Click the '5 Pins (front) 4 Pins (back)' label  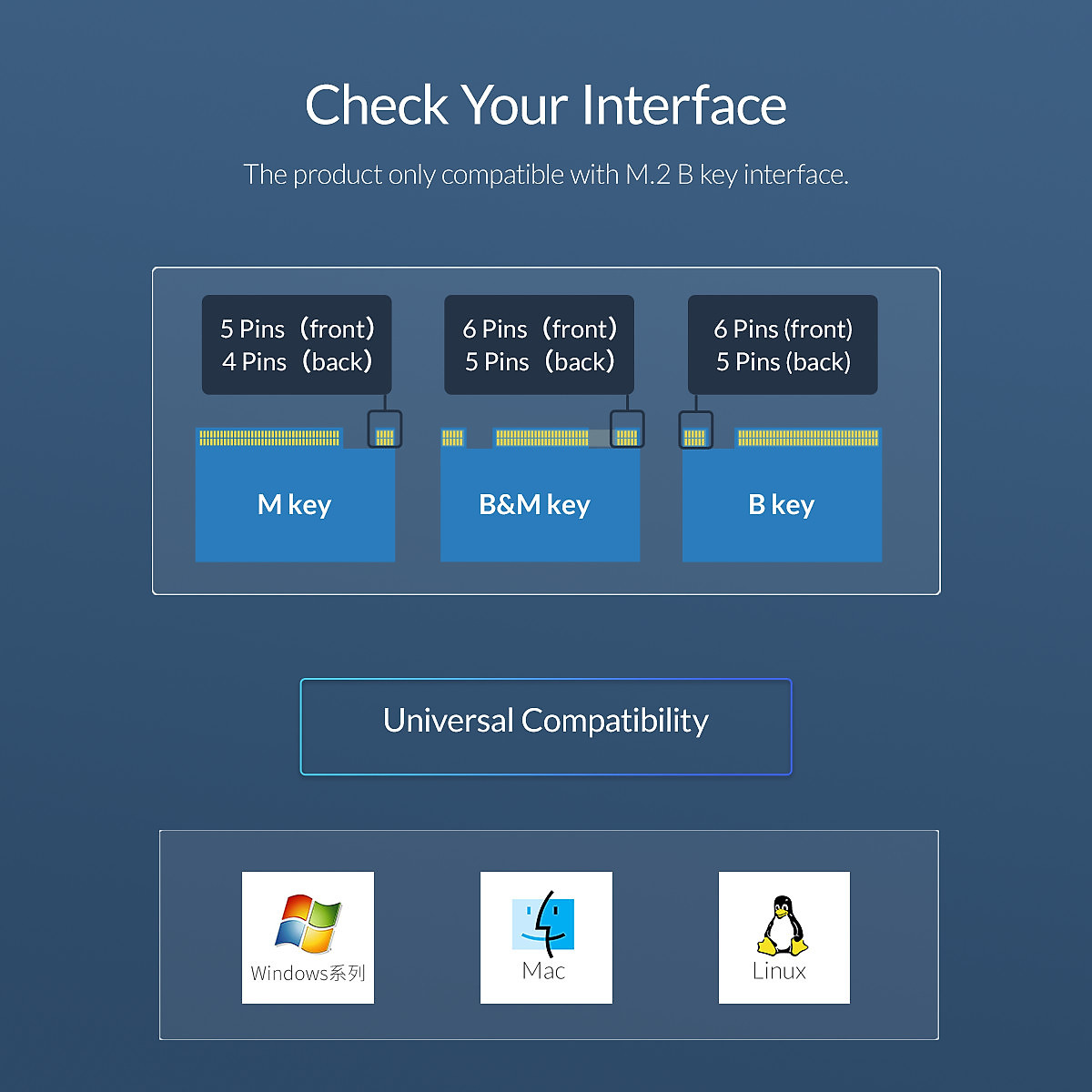pos(297,345)
